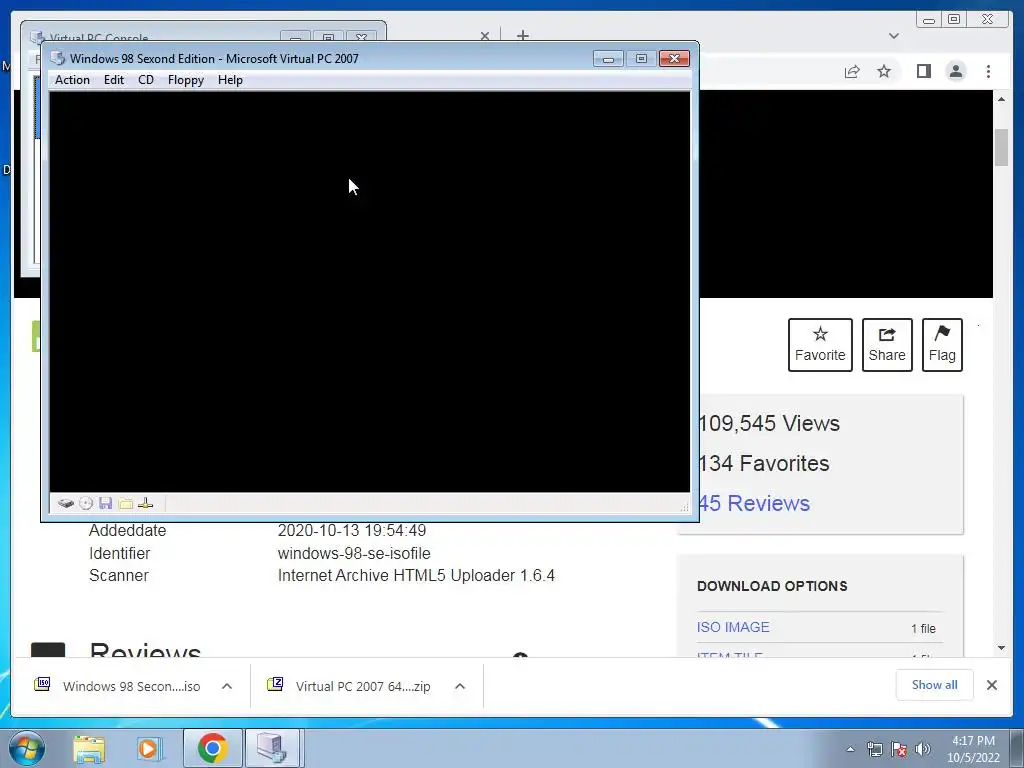Click the identifier text windows-98-se-isofile
This screenshot has height=768, width=1024.
pyautogui.click(x=354, y=553)
